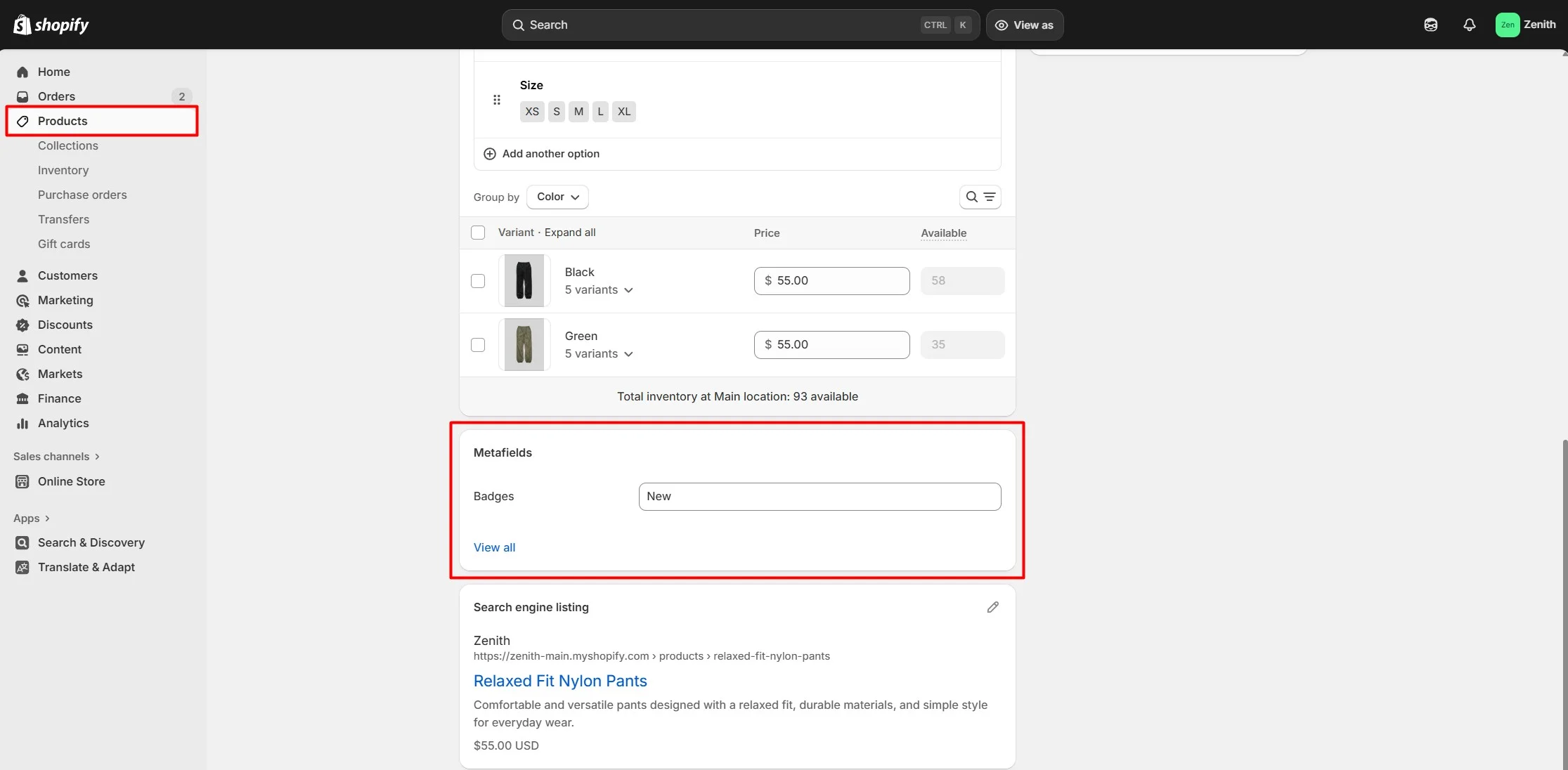Click the View all metafields link

pyautogui.click(x=494, y=547)
